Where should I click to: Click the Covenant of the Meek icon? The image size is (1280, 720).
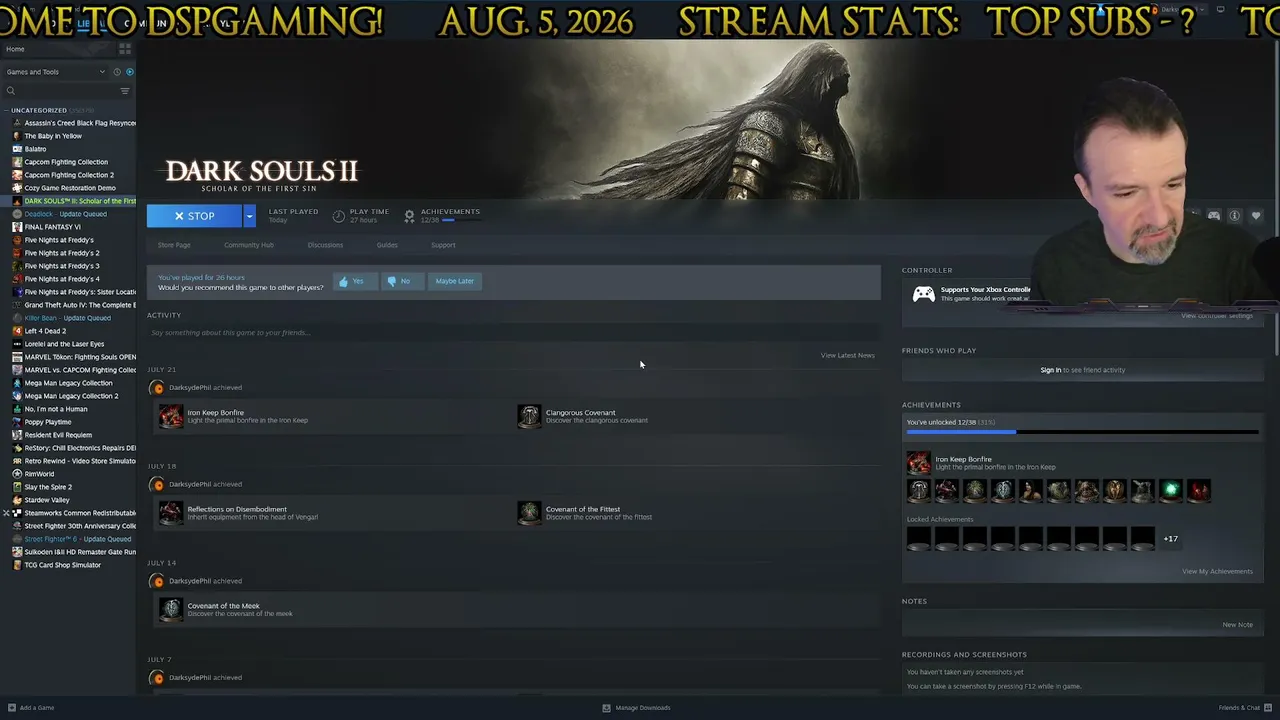point(171,609)
